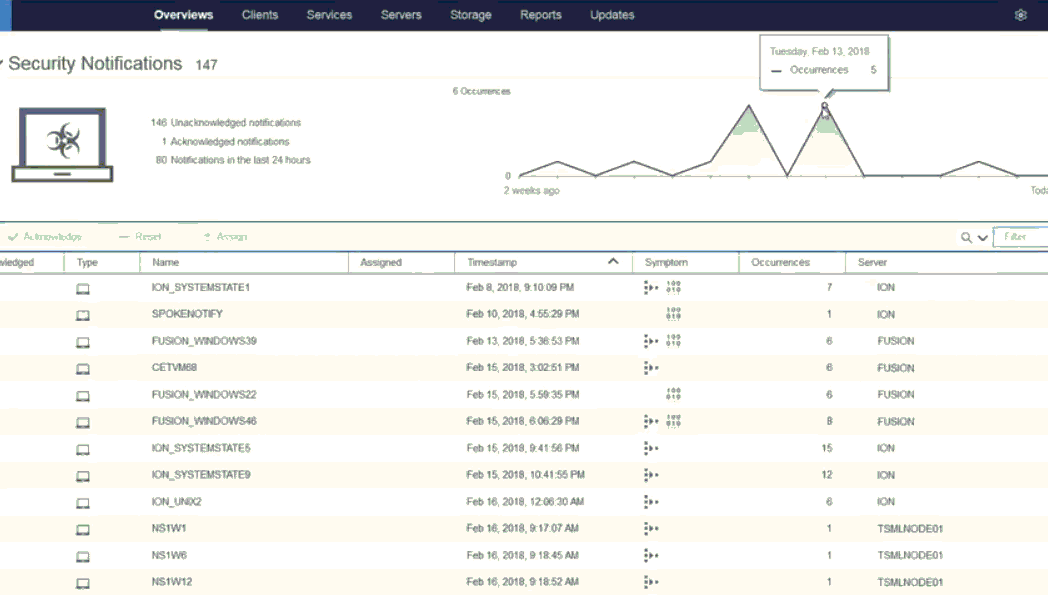The image size is (1048, 606).
Task: Collapse the Security Notifications section
Action: [x=3, y=64]
